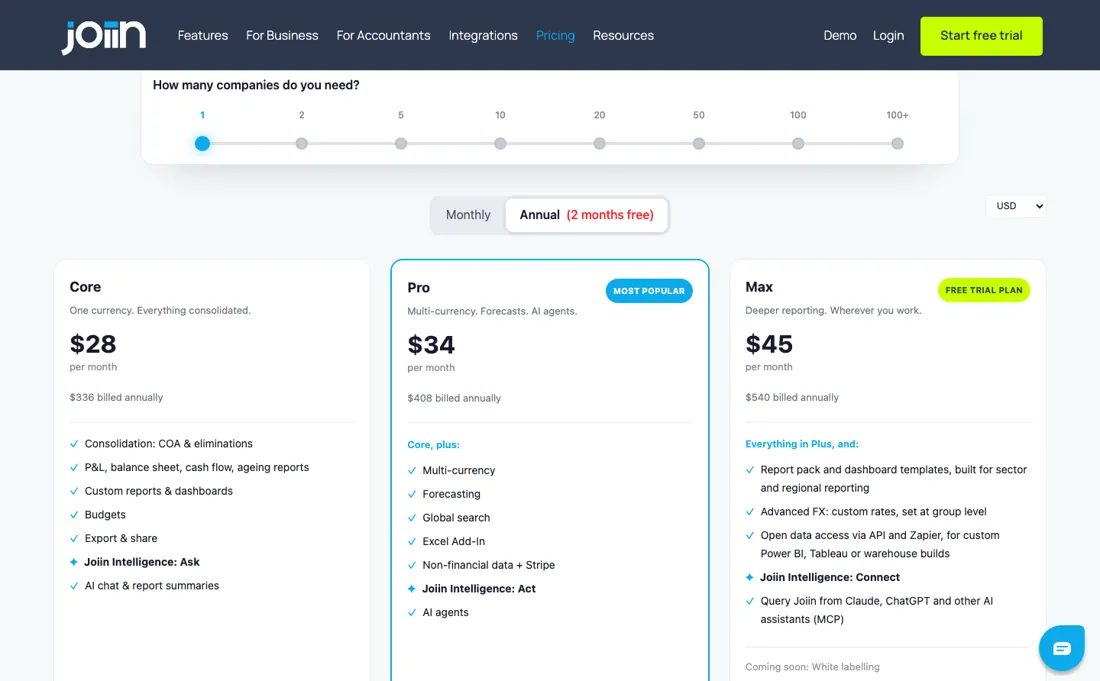Set companies slider to 20
This screenshot has width=1100, height=681.
coord(599,143)
